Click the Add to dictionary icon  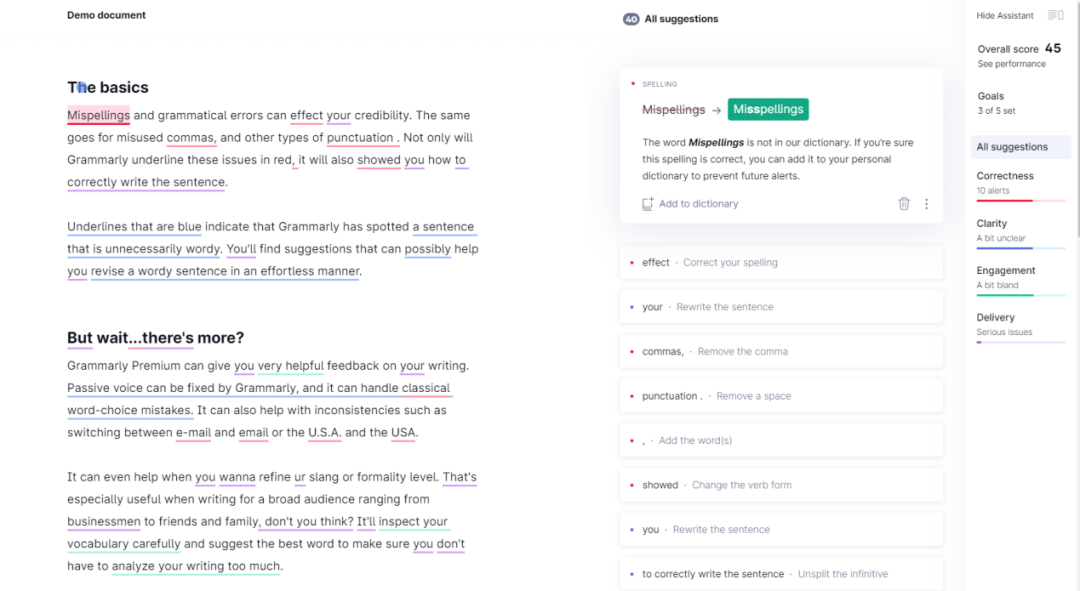(648, 204)
